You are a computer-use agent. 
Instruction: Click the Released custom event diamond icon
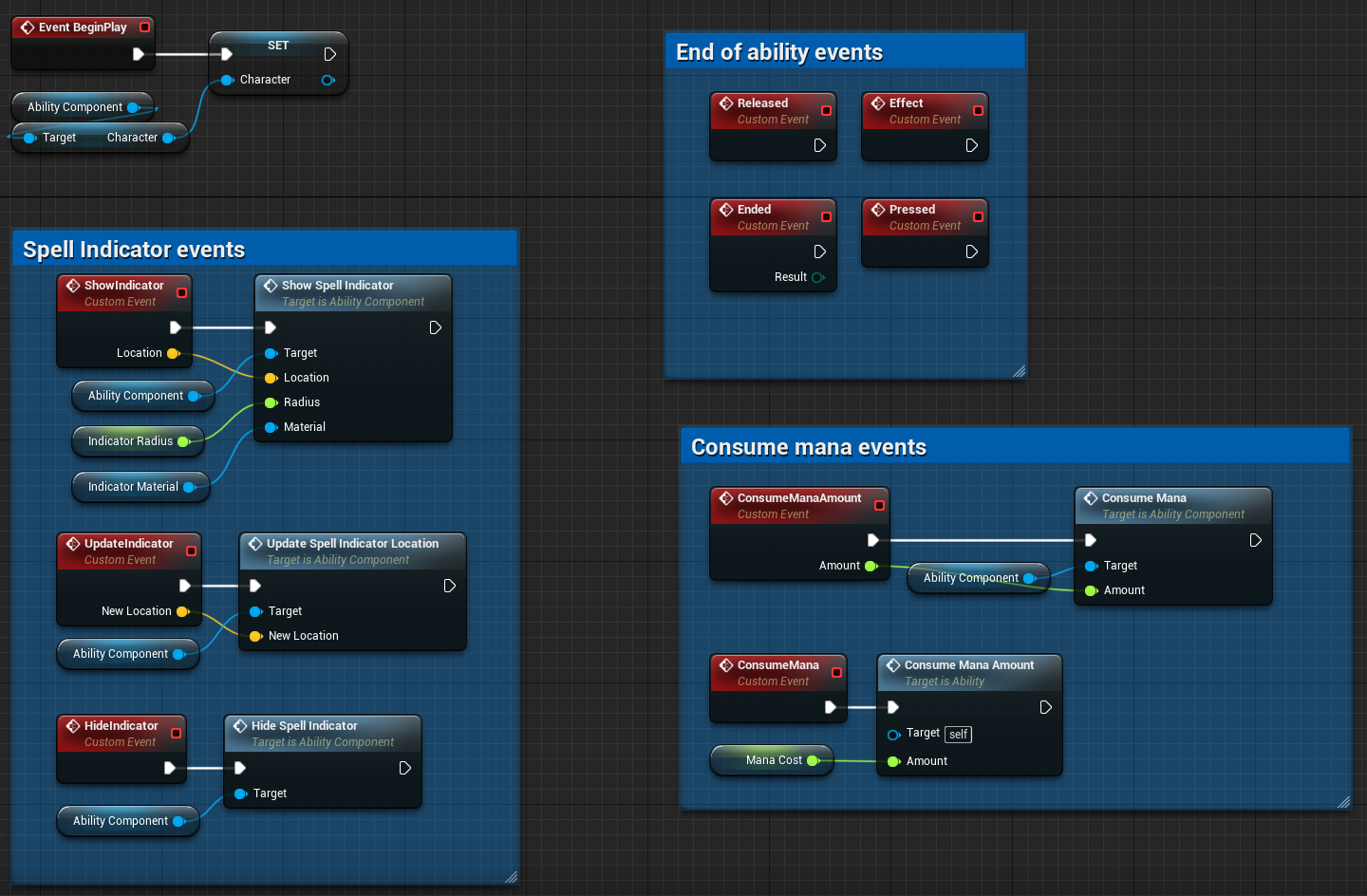tap(726, 103)
